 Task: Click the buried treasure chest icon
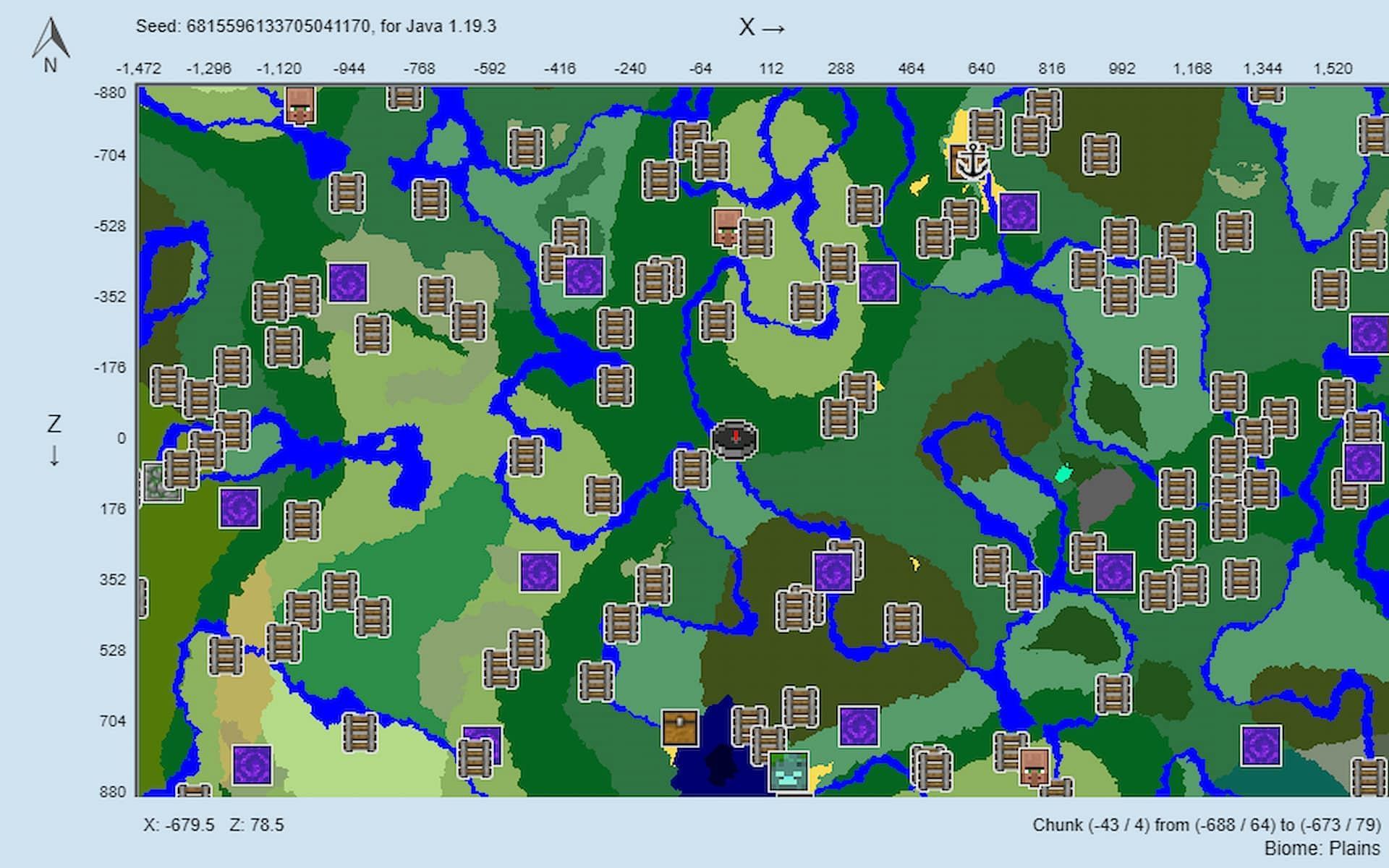680,727
